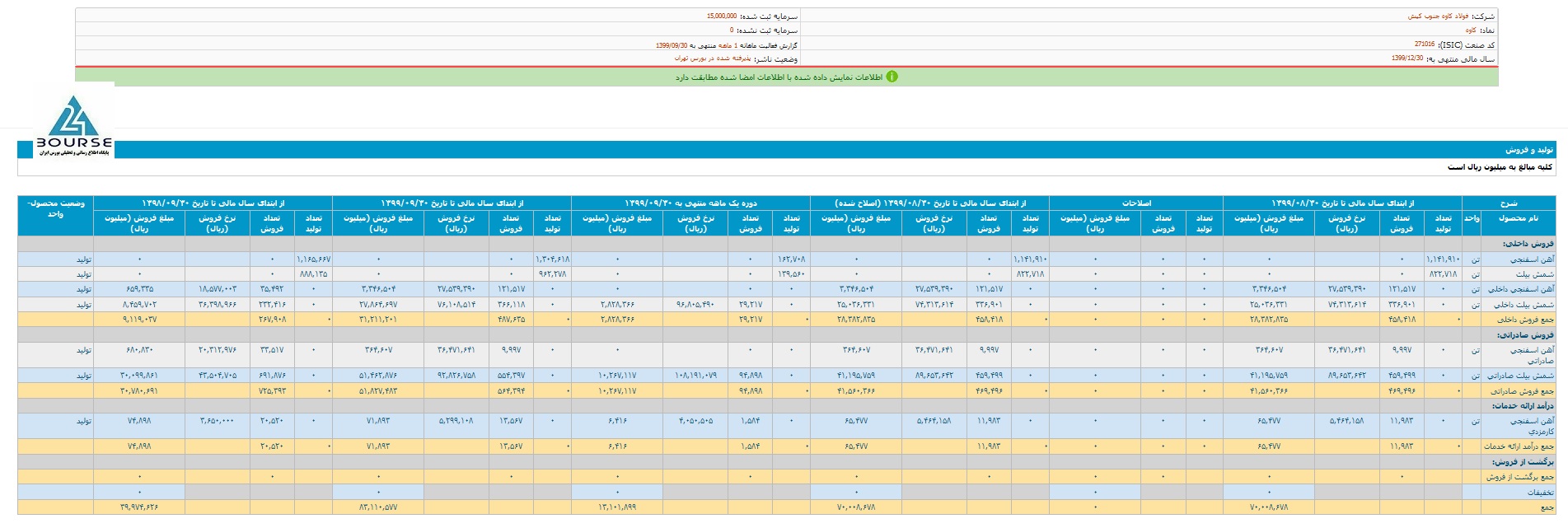This screenshot has width=1568, height=528.
Task: Click the prior-year export total ۳۰,۷۸۰,۶۹۱
Action: tap(139, 391)
